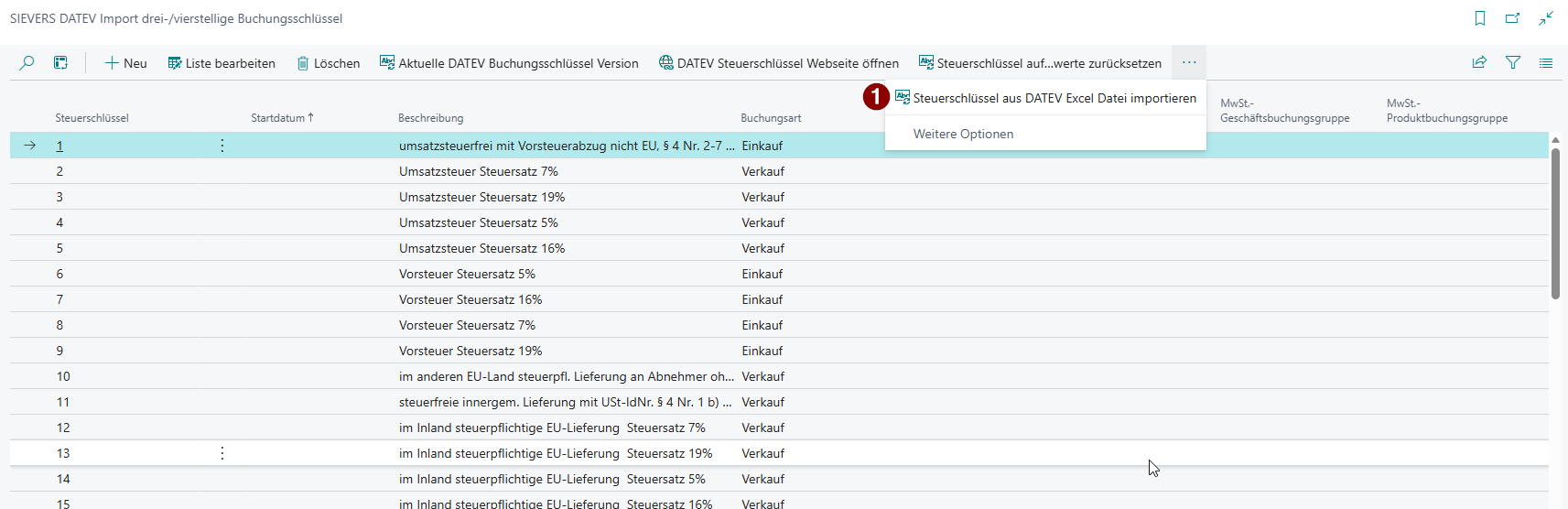The width and height of the screenshot is (1568, 509).
Task: Click the share icon in toolbar
Action: (x=1479, y=63)
